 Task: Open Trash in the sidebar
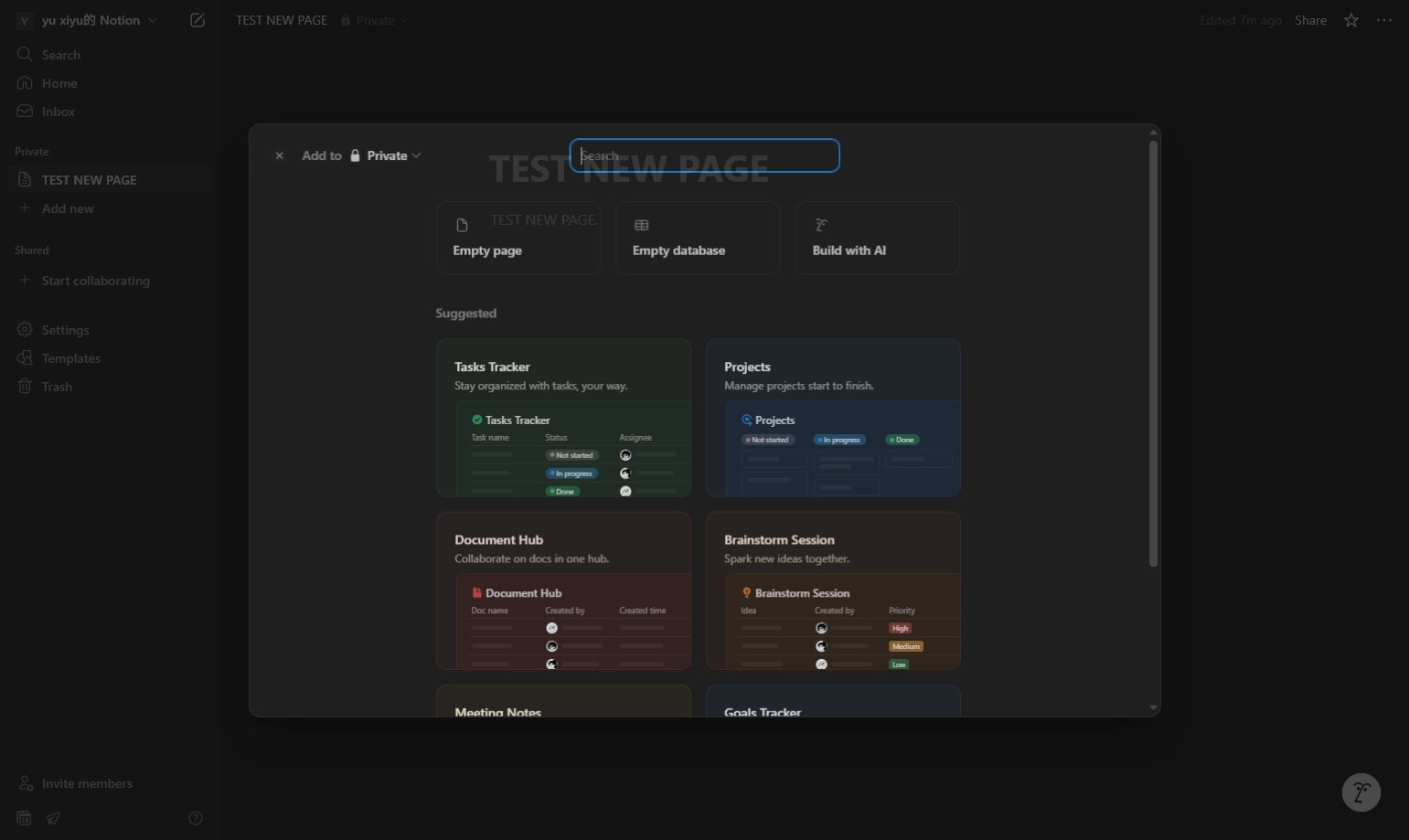click(110, 387)
